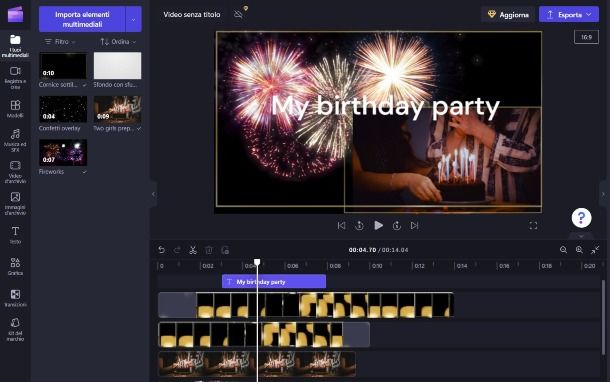This screenshot has height=382, width=610.
Task: Duplicate the selected clip
Action: [x=225, y=250]
